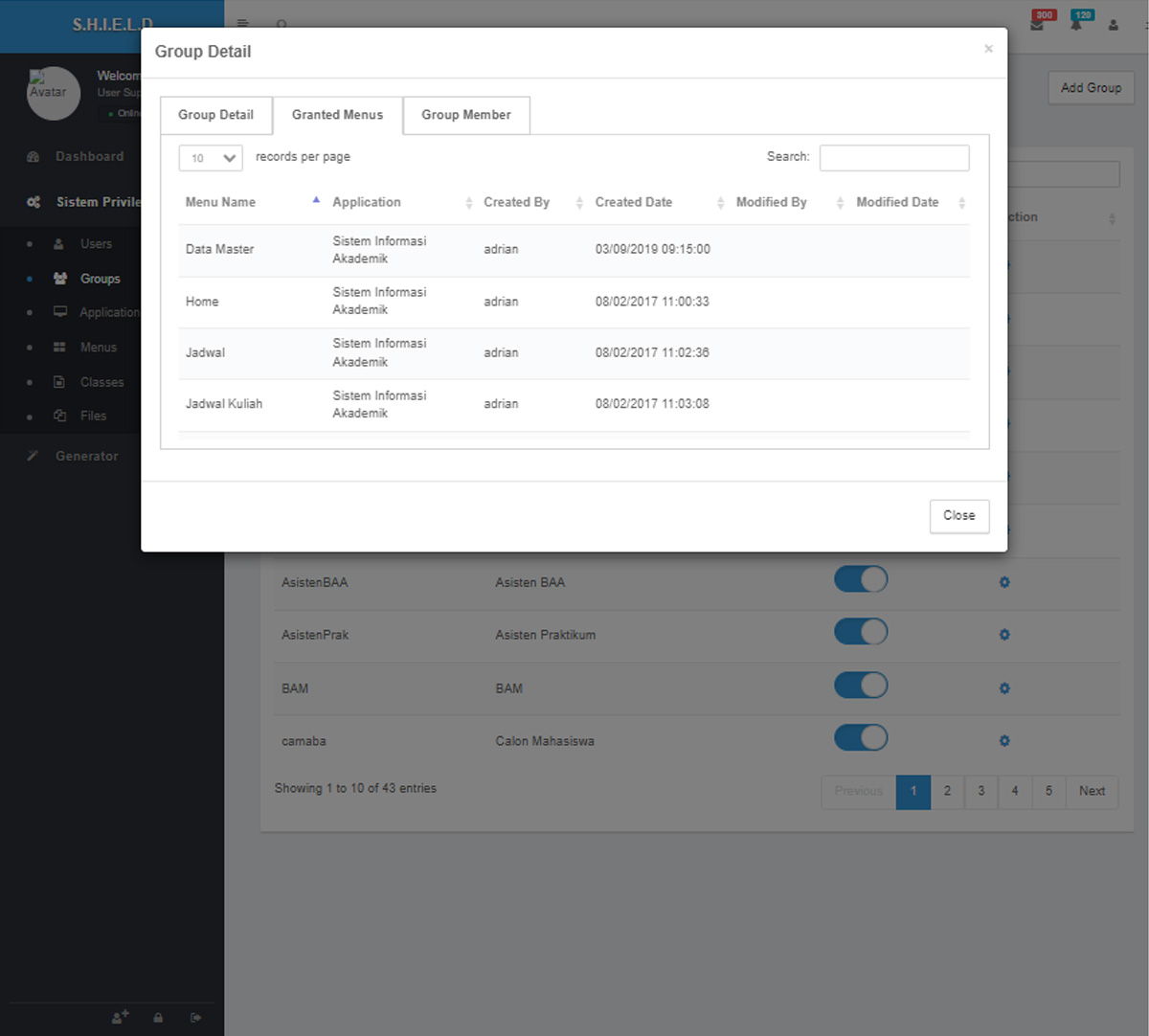Screen dimensions: 1149x1036
Task: Open the records per page dropdown
Action: point(211,158)
